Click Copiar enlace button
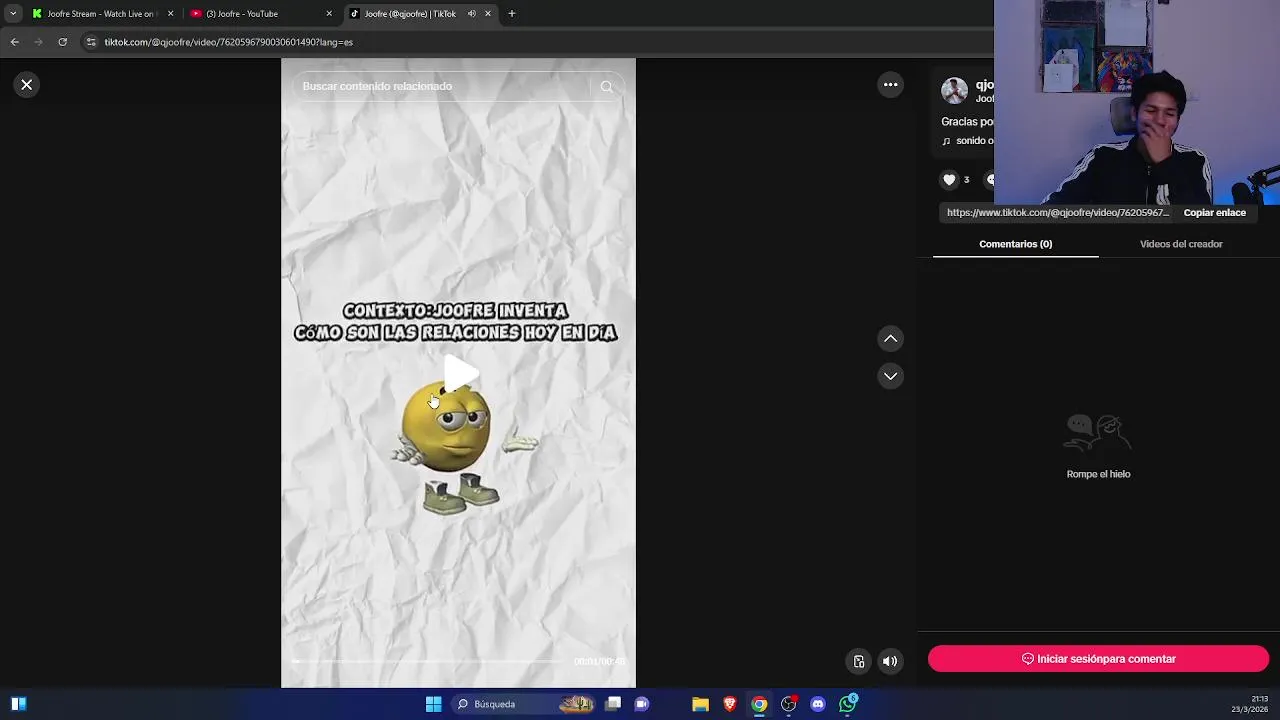The width and height of the screenshot is (1280, 720). click(1214, 213)
